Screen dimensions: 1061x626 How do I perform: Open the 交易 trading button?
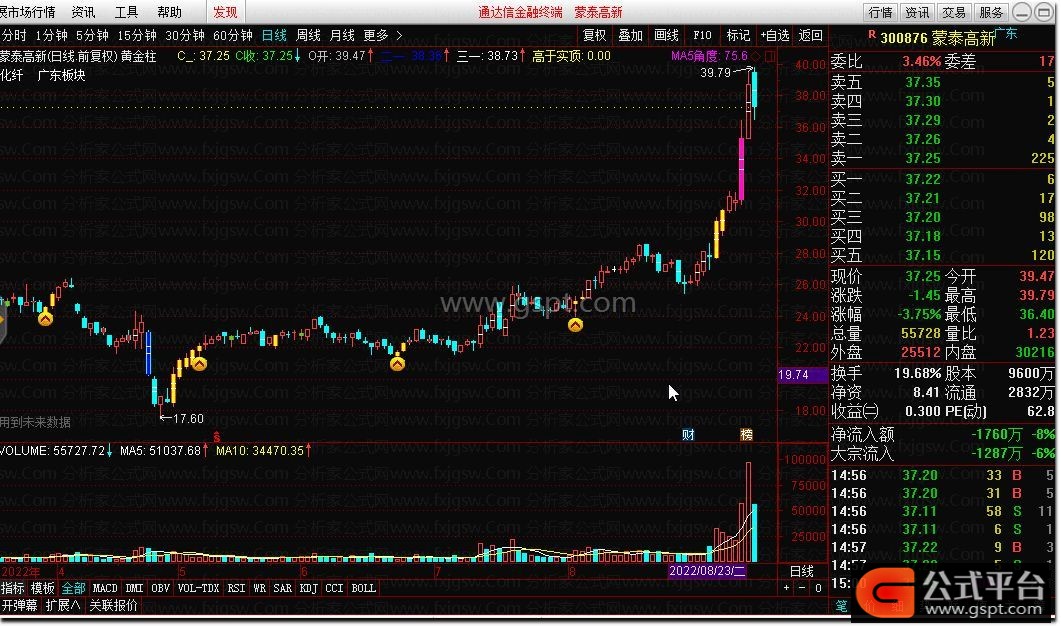pos(953,12)
